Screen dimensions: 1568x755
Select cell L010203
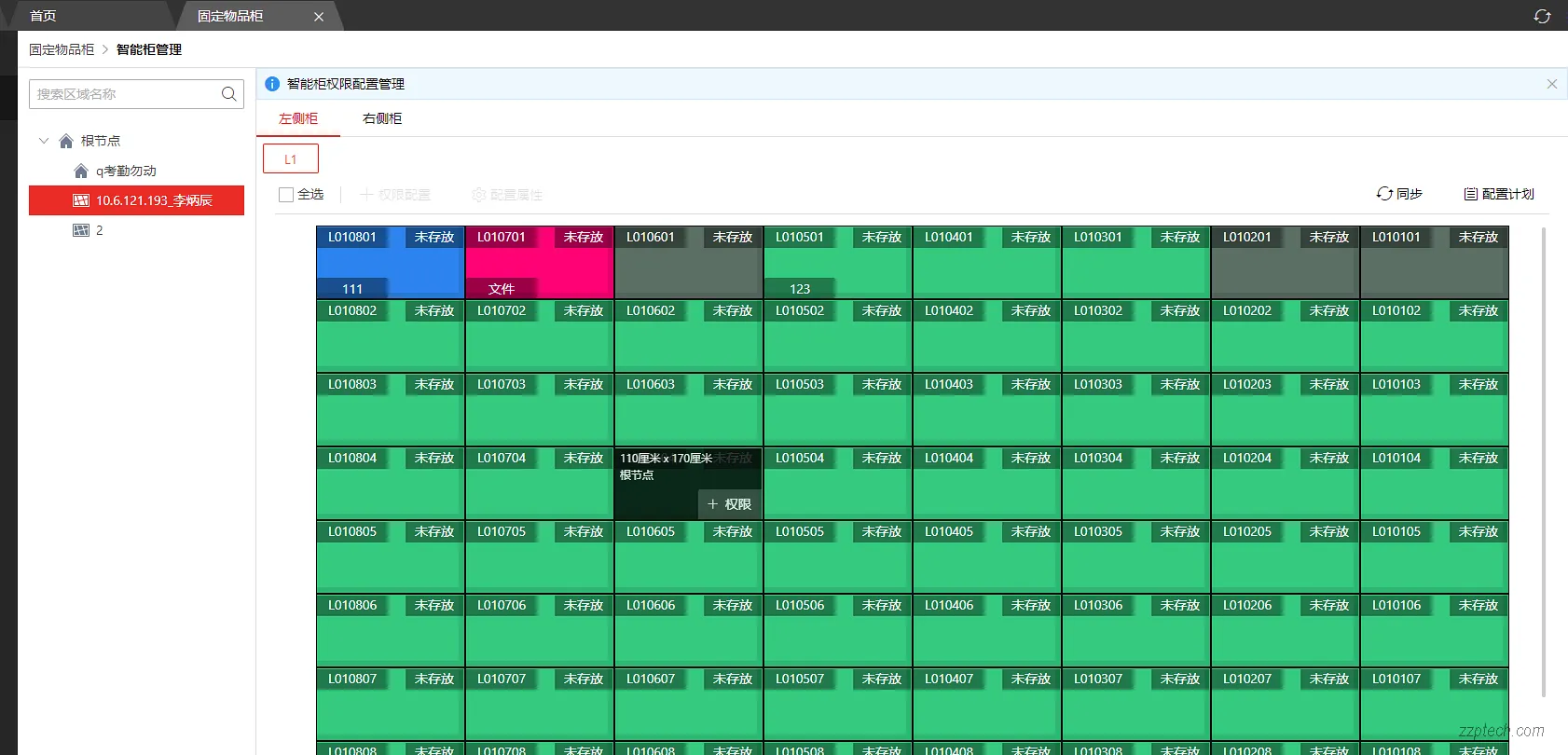[x=1286, y=410]
